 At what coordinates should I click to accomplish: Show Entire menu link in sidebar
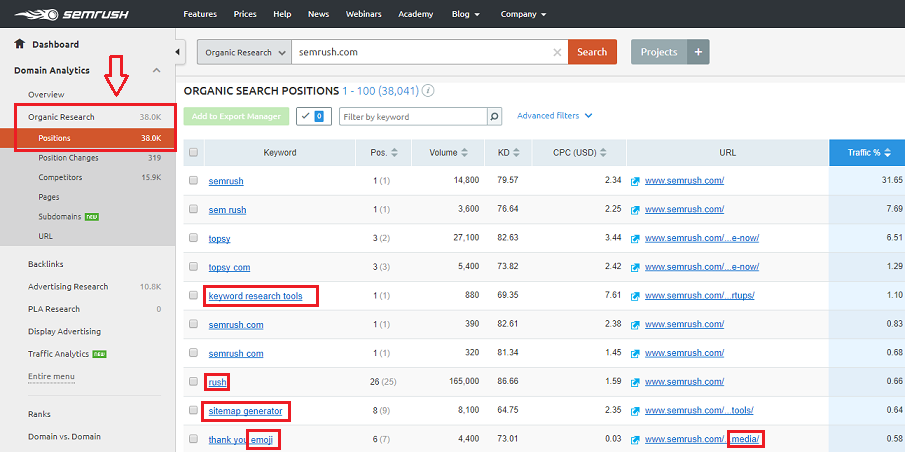point(51,376)
